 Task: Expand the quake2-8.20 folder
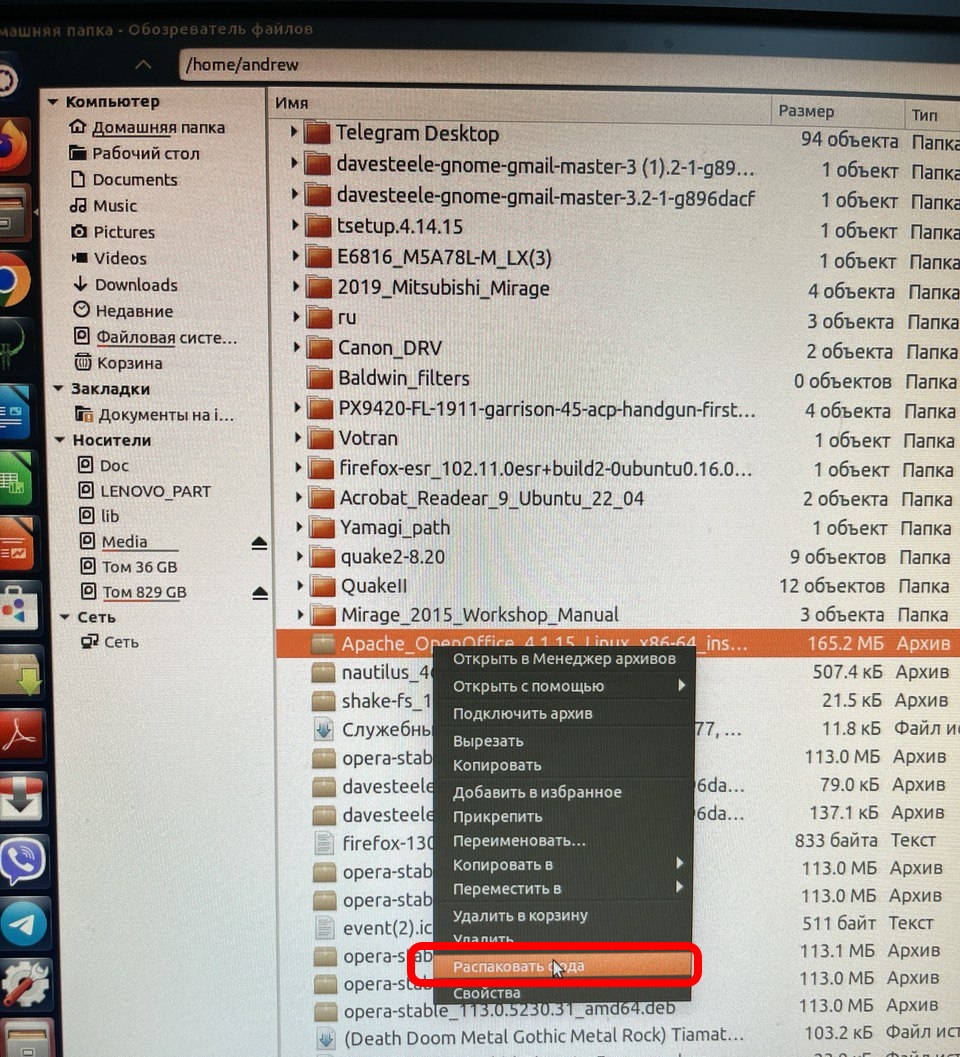click(x=300, y=556)
